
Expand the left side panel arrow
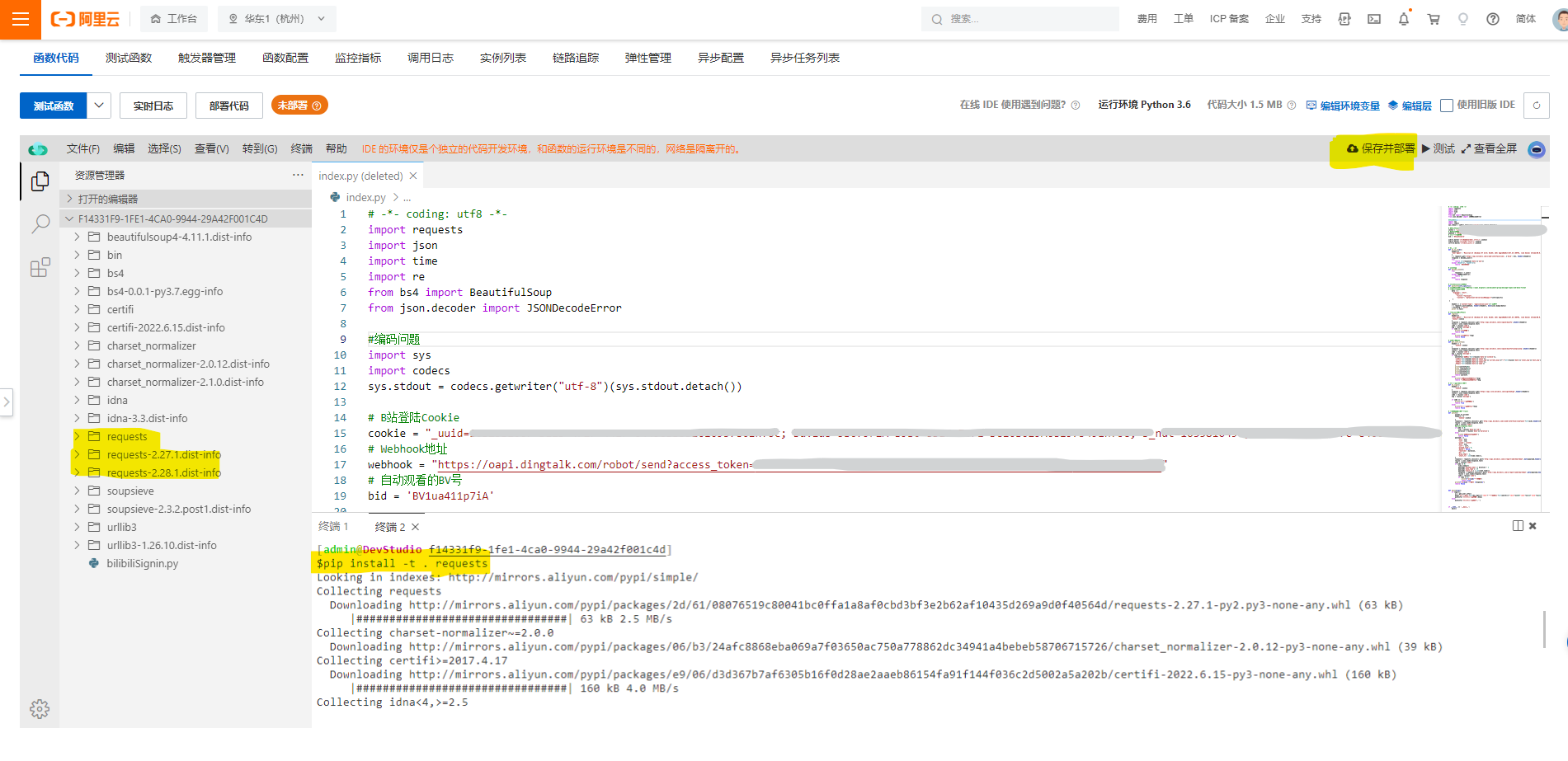pyautogui.click(x=7, y=402)
